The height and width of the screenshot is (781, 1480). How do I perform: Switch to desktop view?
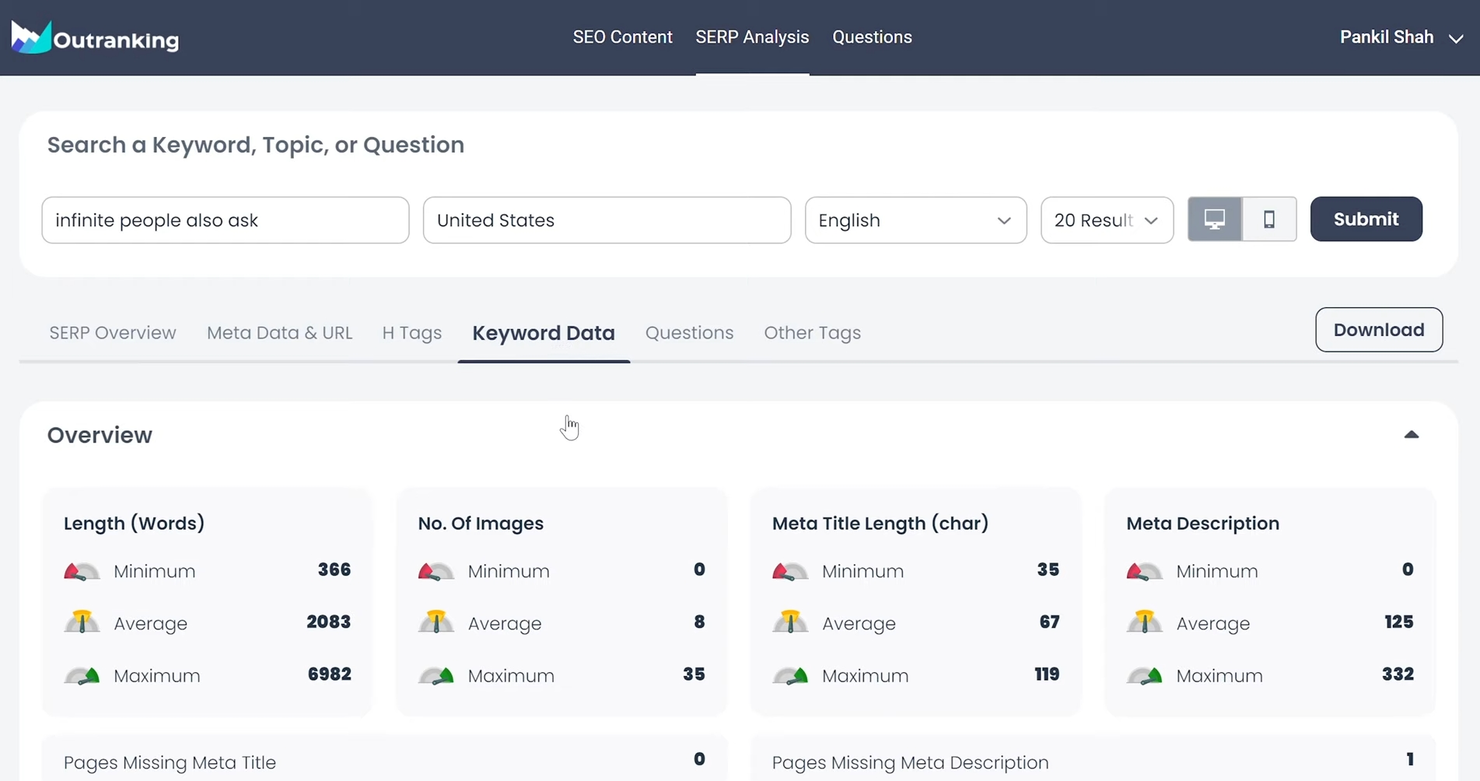1214,219
